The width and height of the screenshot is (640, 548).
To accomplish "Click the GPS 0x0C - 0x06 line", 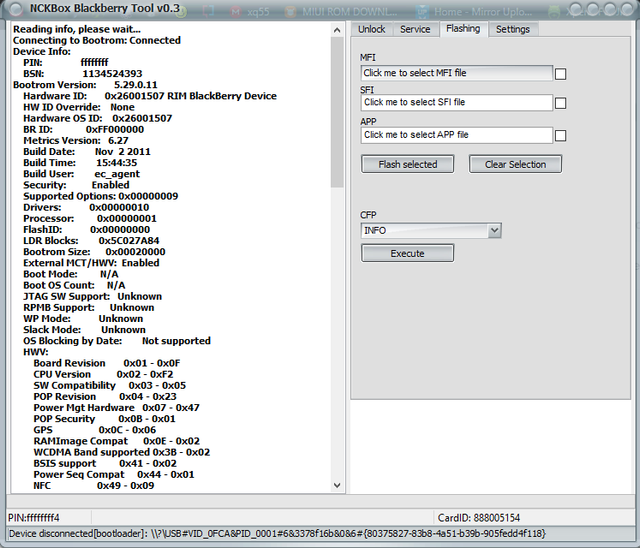I will coord(95,430).
